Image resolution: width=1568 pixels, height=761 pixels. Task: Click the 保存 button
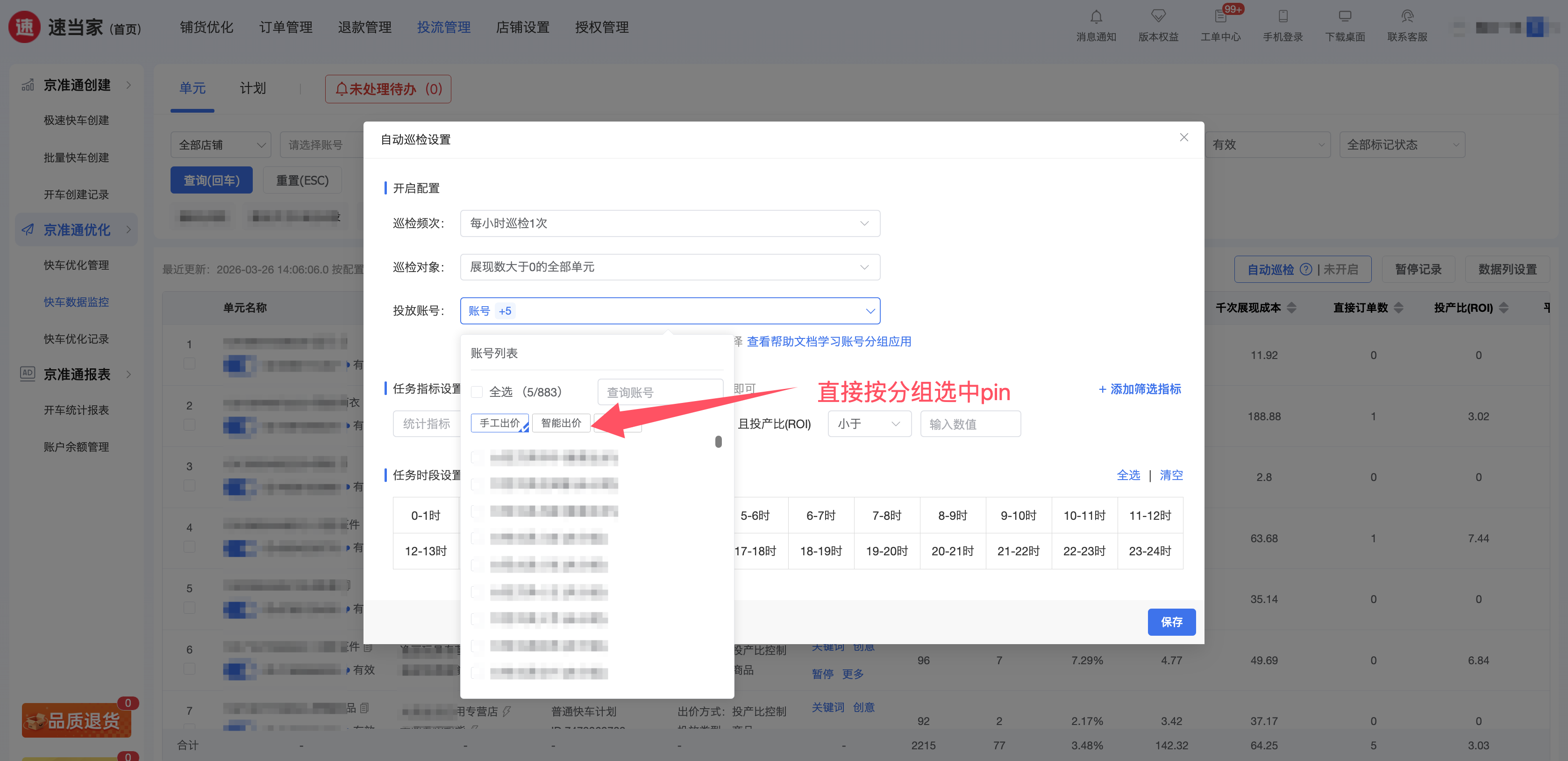1170,622
